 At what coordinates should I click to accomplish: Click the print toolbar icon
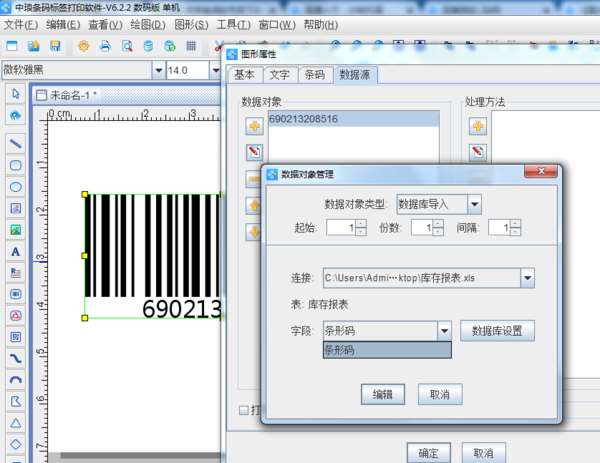[x=105, y=46]
